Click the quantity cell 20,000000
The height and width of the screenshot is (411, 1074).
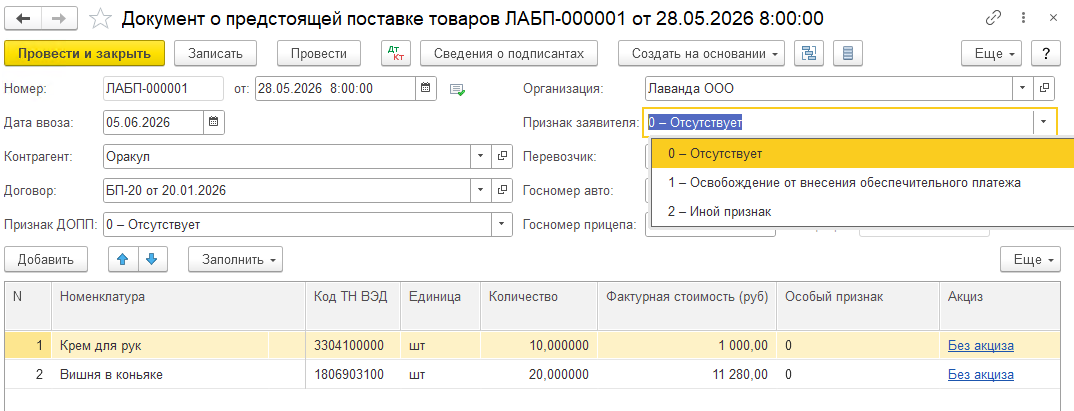pos(539,375)
